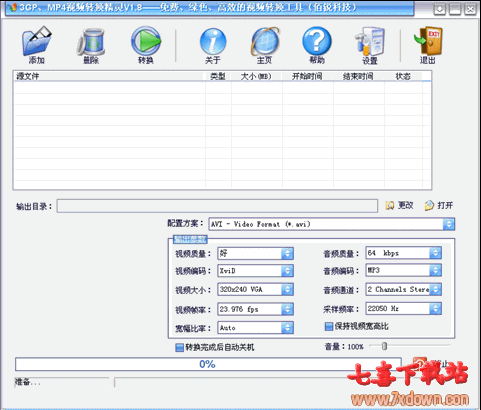Screen dimensions: 481x410
Task: Open the 视频帧率 23.976 fps dropdown
Action: pos(287,309)
